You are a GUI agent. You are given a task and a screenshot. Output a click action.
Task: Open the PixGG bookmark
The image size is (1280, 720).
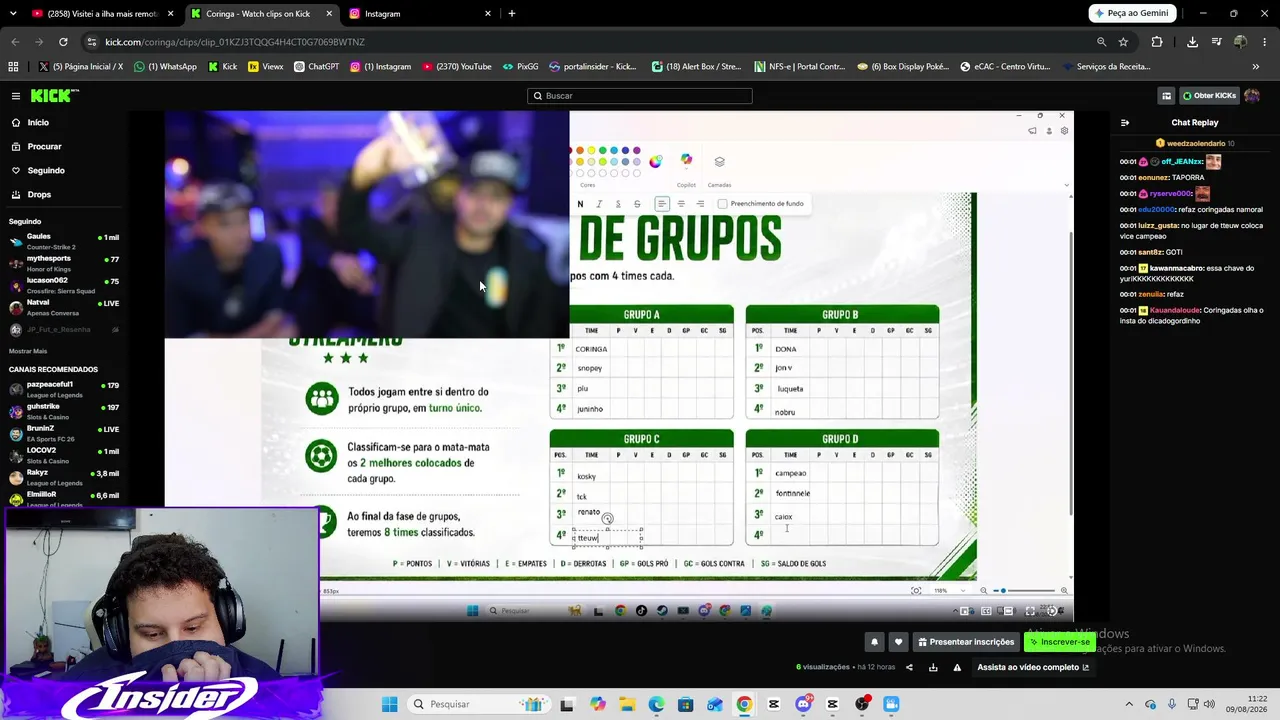click(520, 67)
